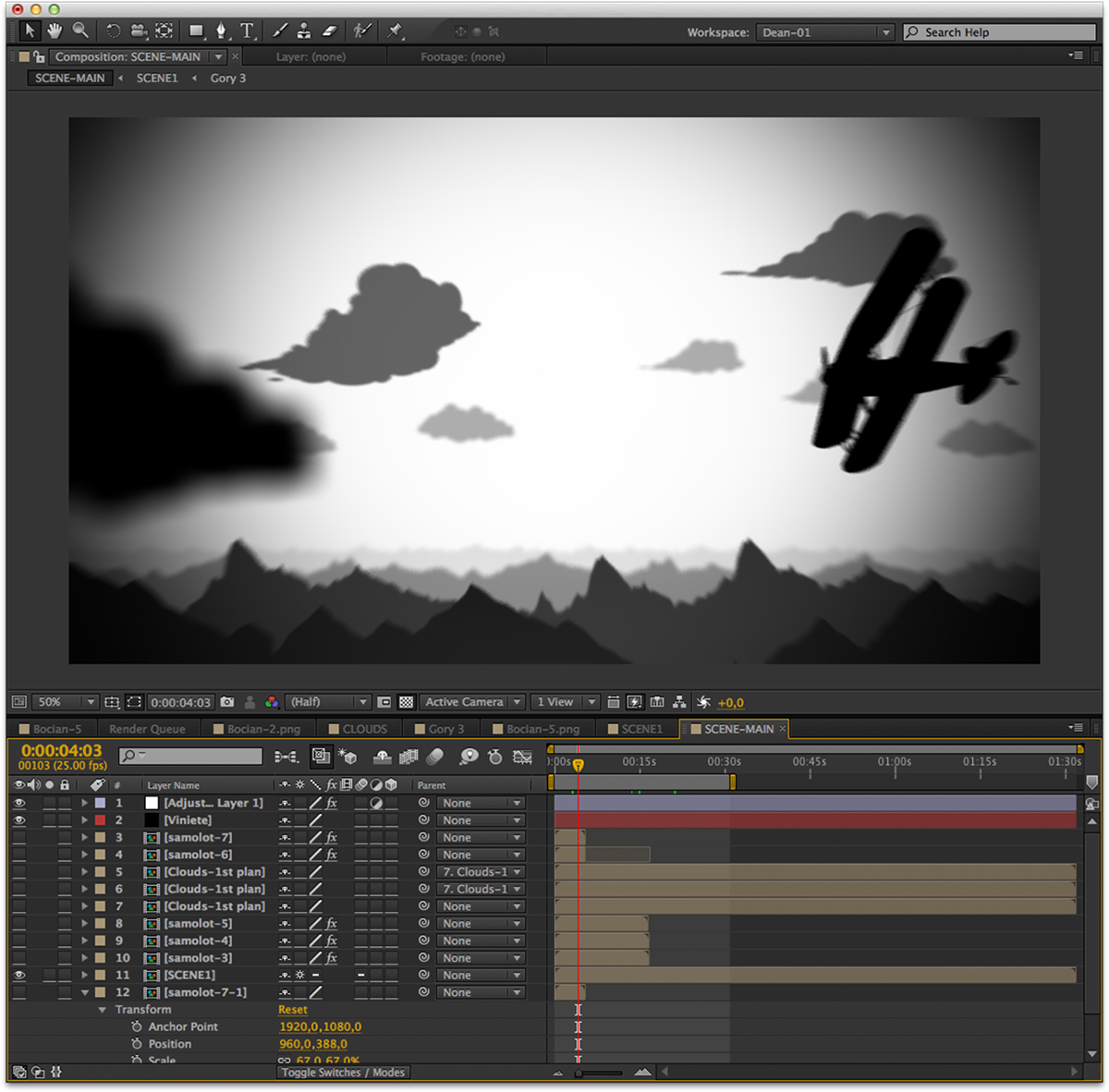Switch to the SCENE1 timeline tab
This screenshot has width=1109, height=1092.
(635, 729)
